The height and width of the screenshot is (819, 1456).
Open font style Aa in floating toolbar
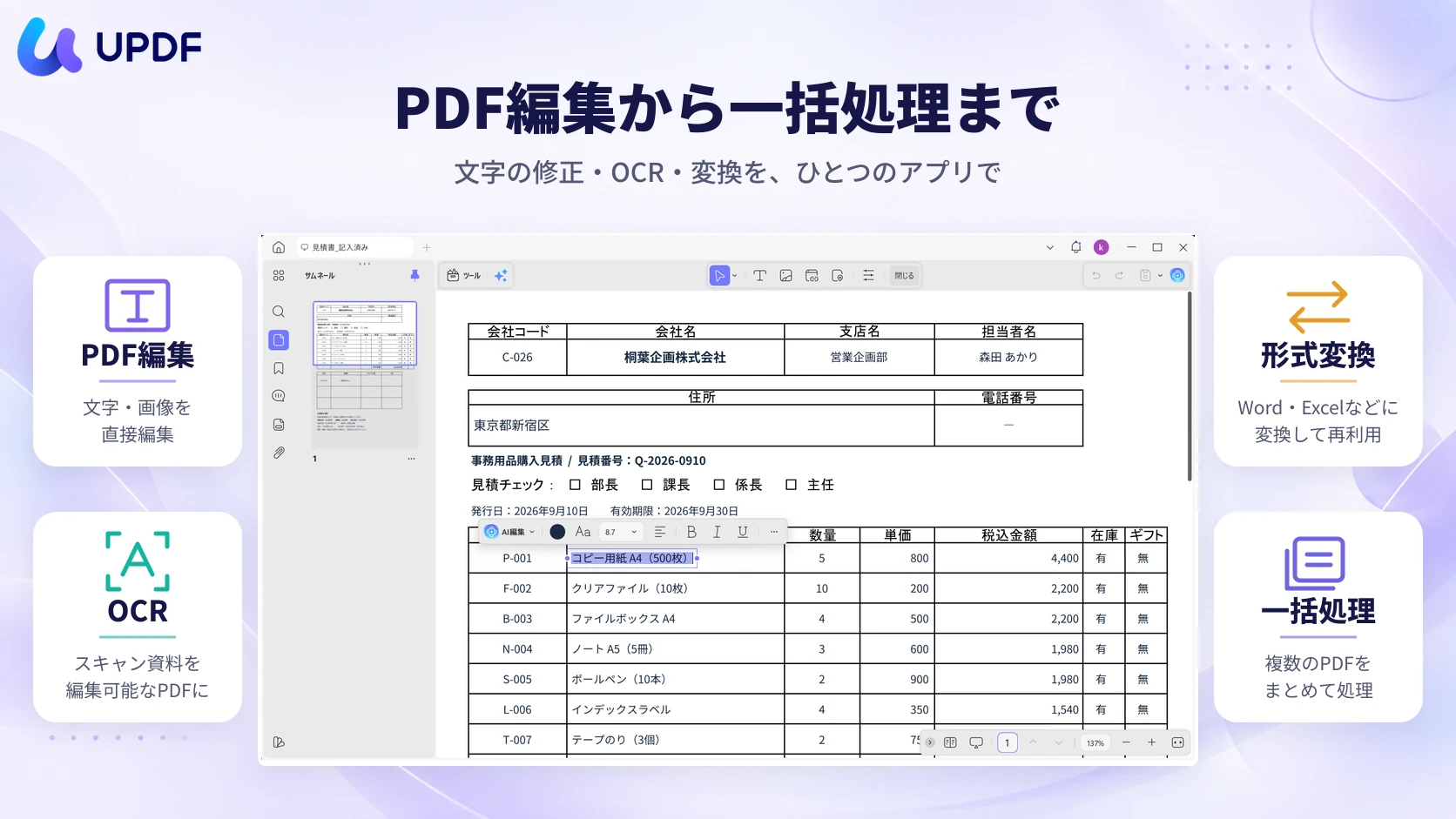point(583,532)
